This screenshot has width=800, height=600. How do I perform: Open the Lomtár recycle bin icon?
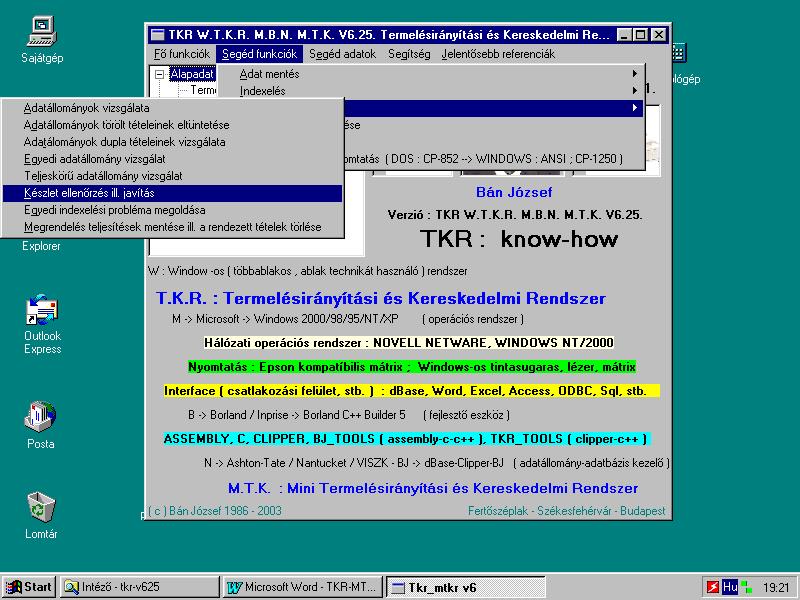[41, 515]
